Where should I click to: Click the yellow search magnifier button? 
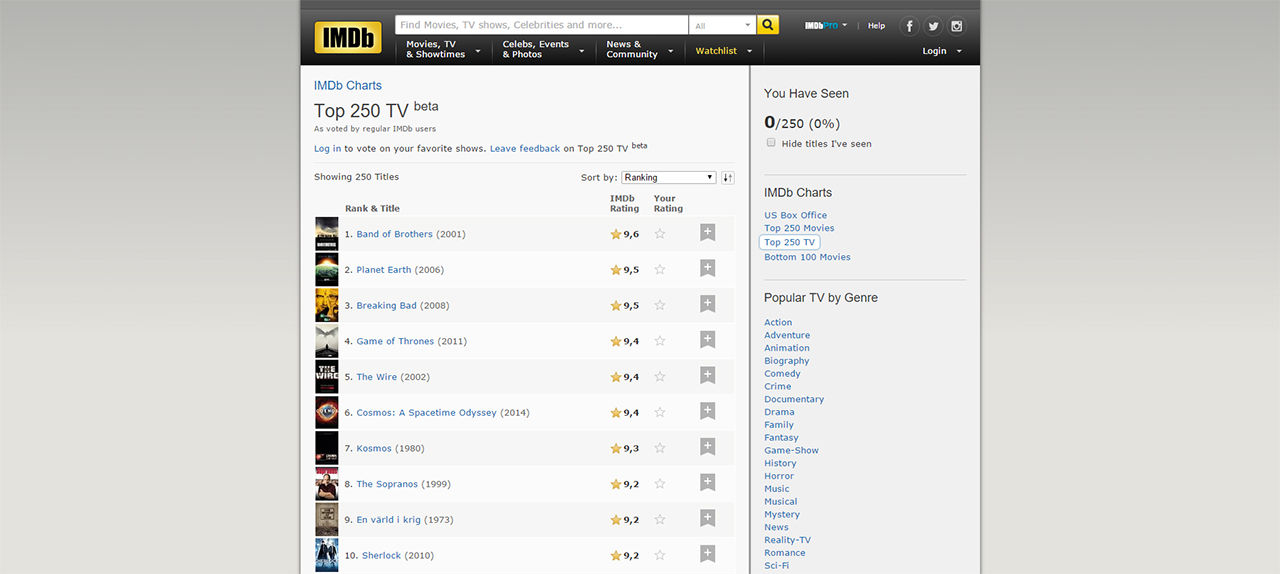[768, 25]
